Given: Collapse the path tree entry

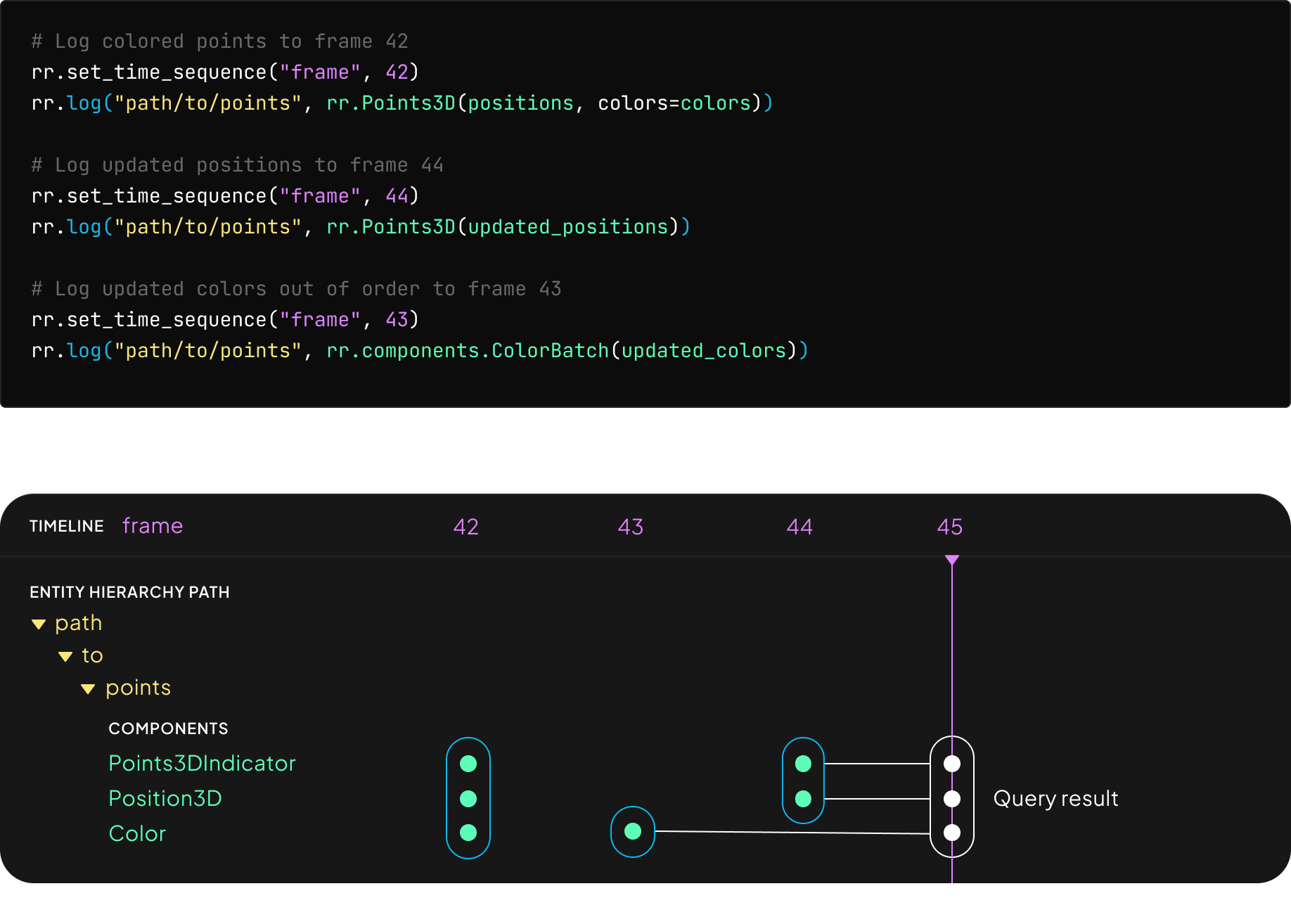Looking at the screenshot, I should 38,623.
